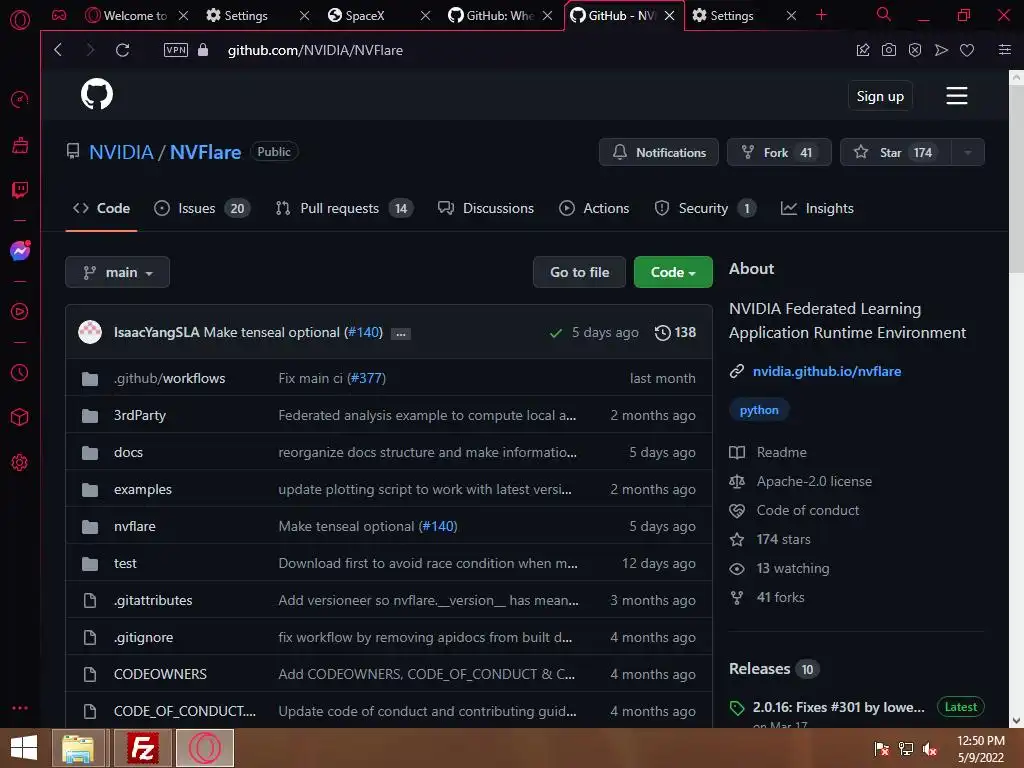
Task: Switch to the SpaceX tab
Action: point(365,15)
